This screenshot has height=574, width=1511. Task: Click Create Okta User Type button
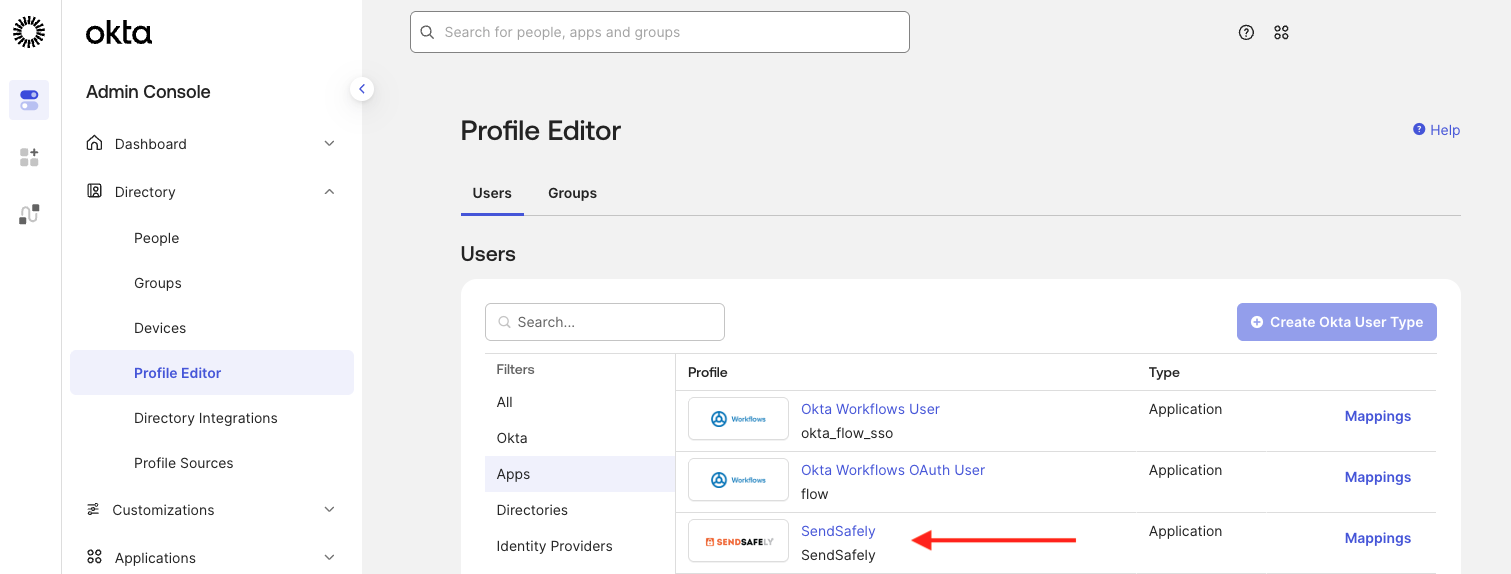[x=1337, y=322]
